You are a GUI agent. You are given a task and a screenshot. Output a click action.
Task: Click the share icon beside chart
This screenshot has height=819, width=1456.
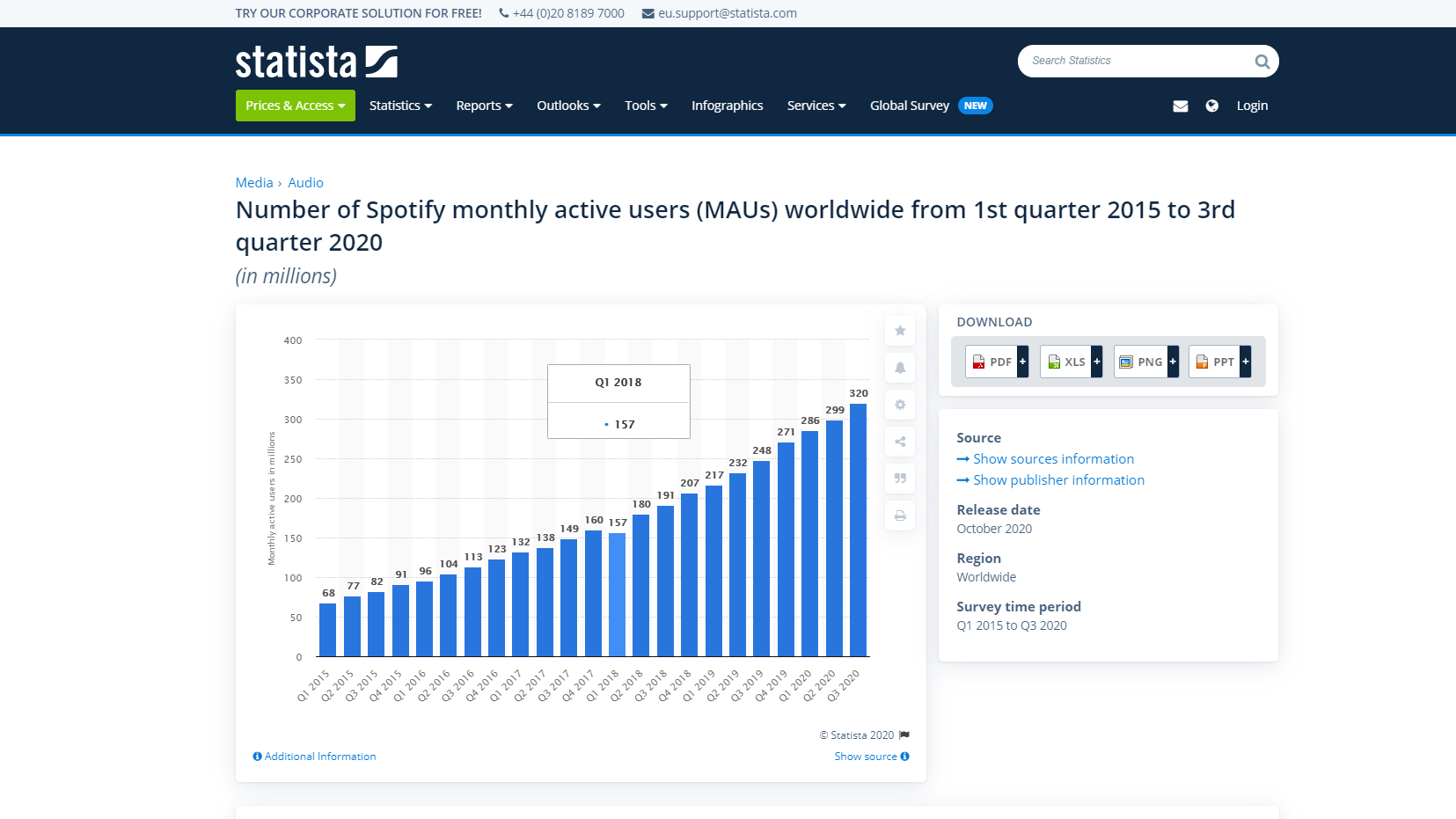[899, 442]
